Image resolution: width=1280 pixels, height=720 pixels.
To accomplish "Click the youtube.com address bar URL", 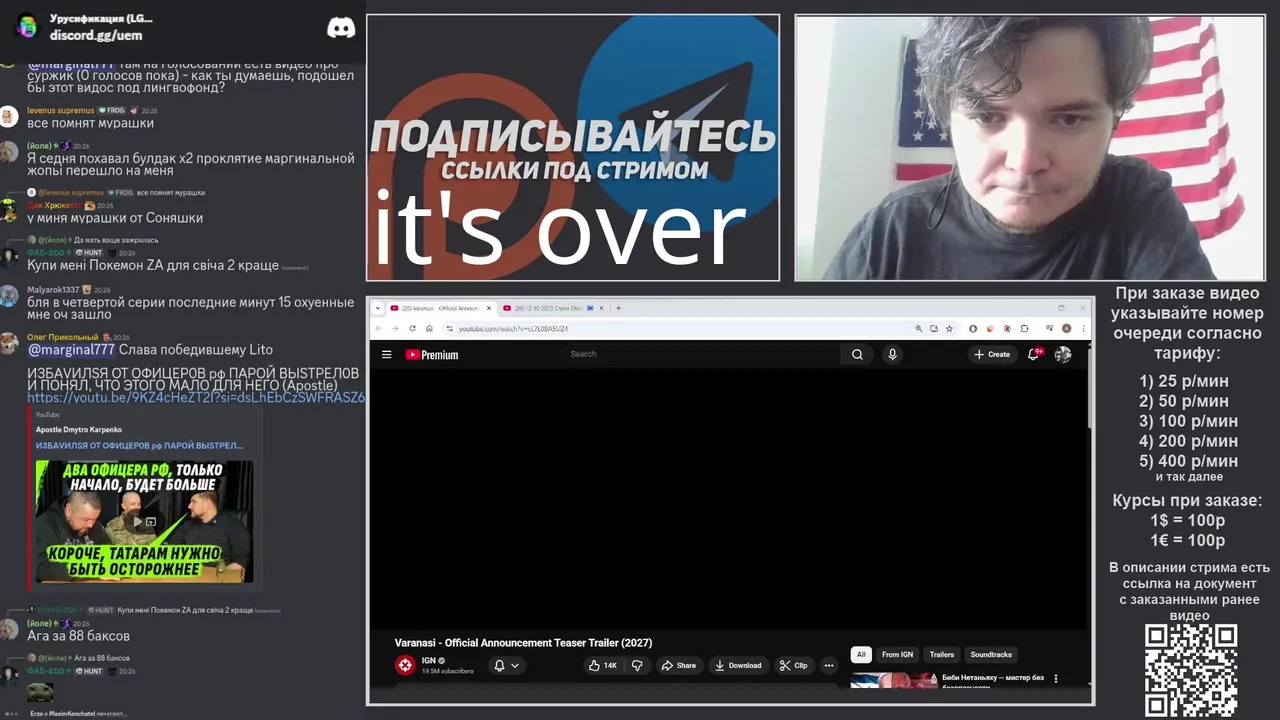I will [x=513, y=328].
